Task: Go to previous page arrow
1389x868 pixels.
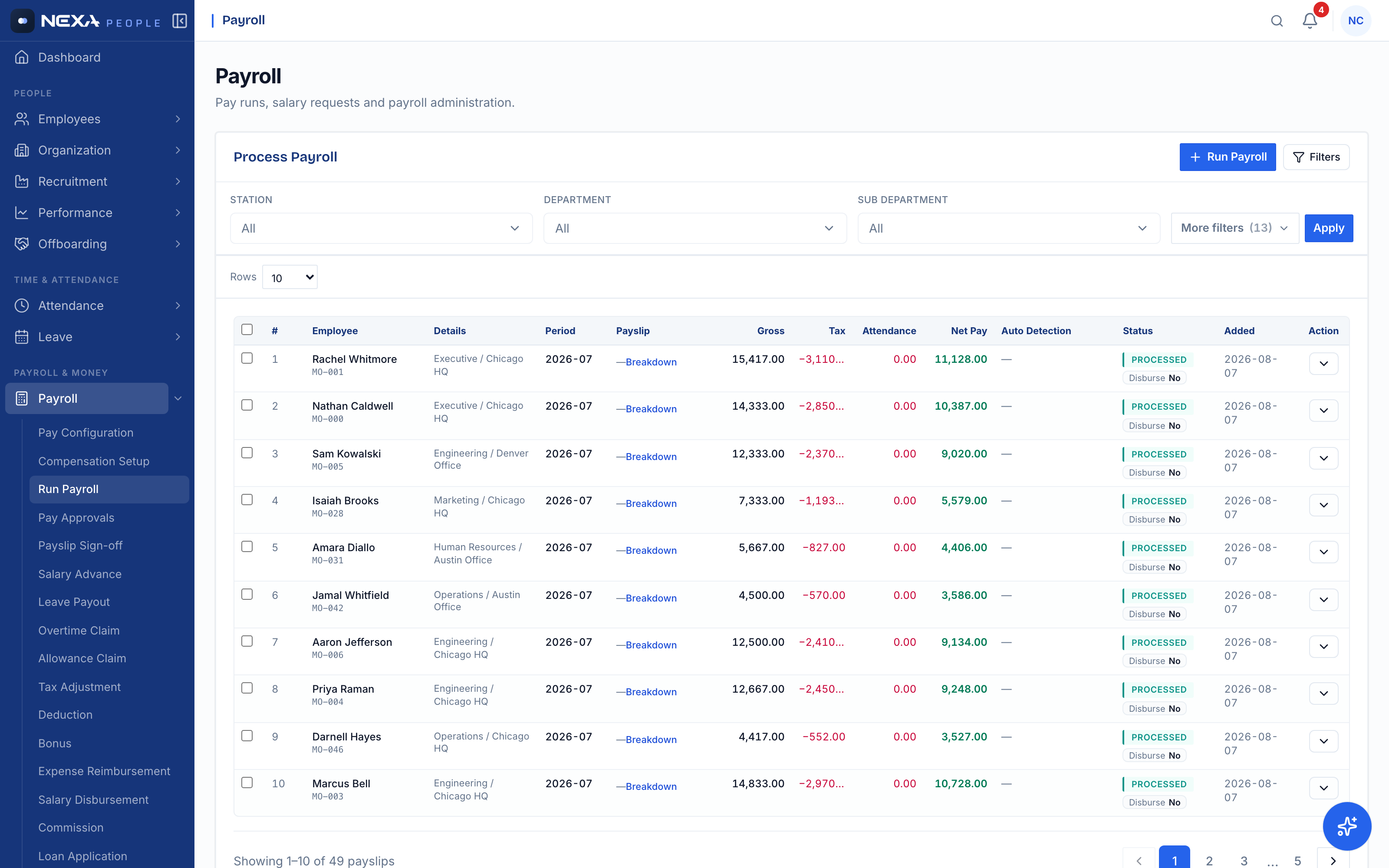Action: pyautogui.click(x=1139, y=861)
